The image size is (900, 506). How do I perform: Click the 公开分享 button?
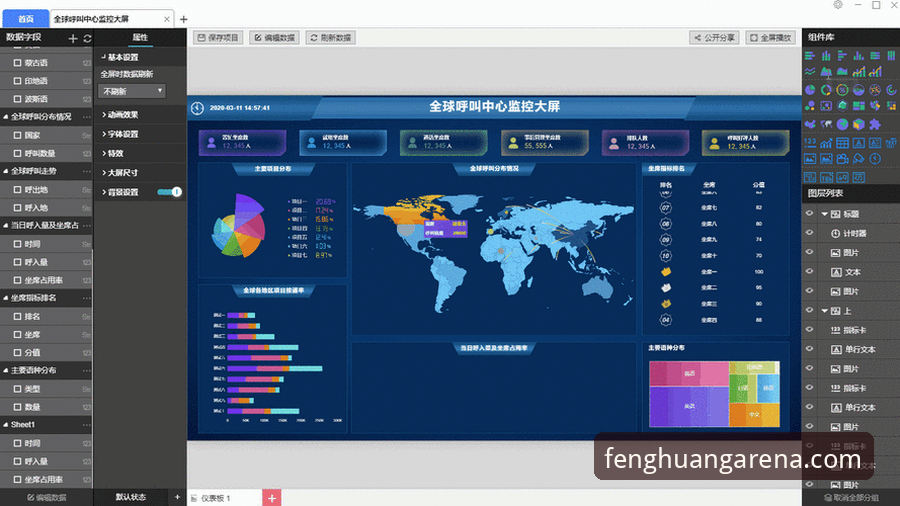(714, 38)
